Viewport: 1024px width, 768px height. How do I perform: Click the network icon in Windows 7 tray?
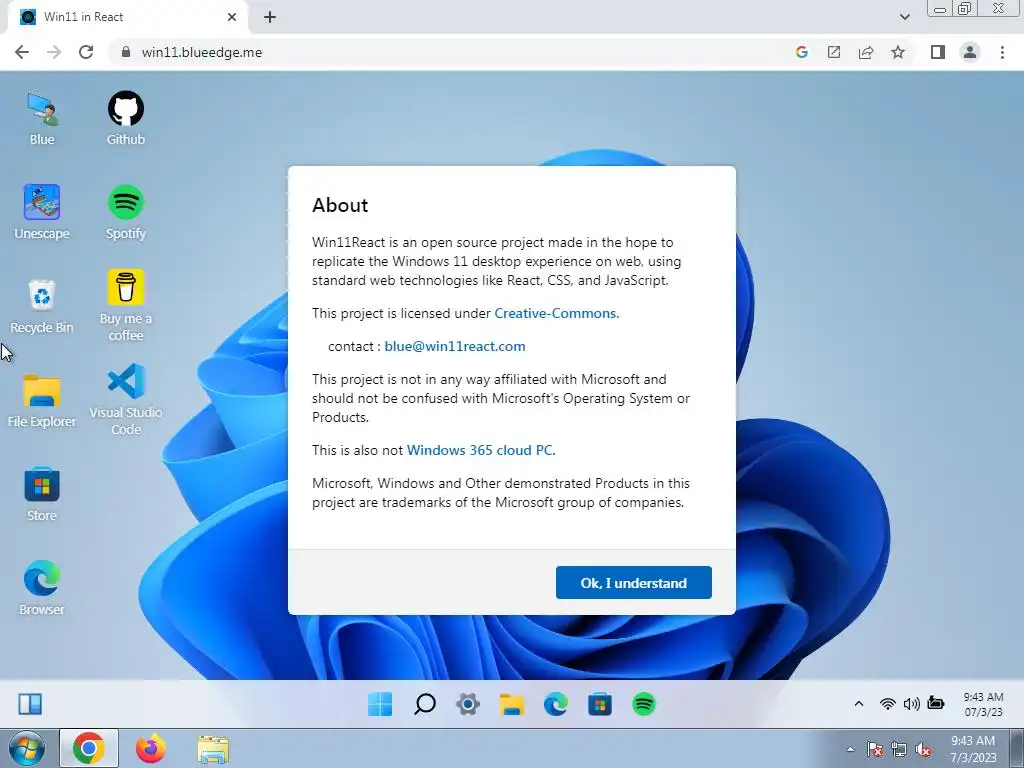coord(899,750)
